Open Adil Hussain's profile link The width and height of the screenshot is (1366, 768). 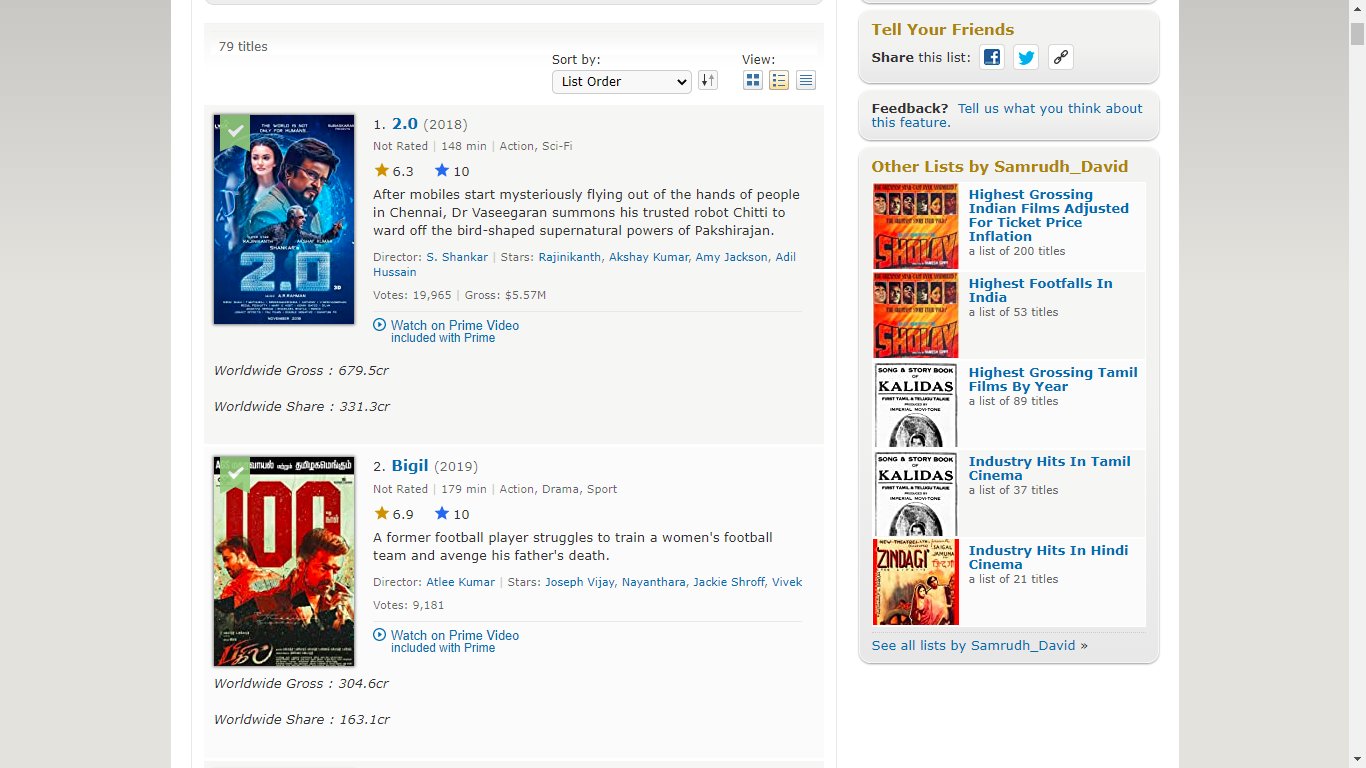(585, 264)
